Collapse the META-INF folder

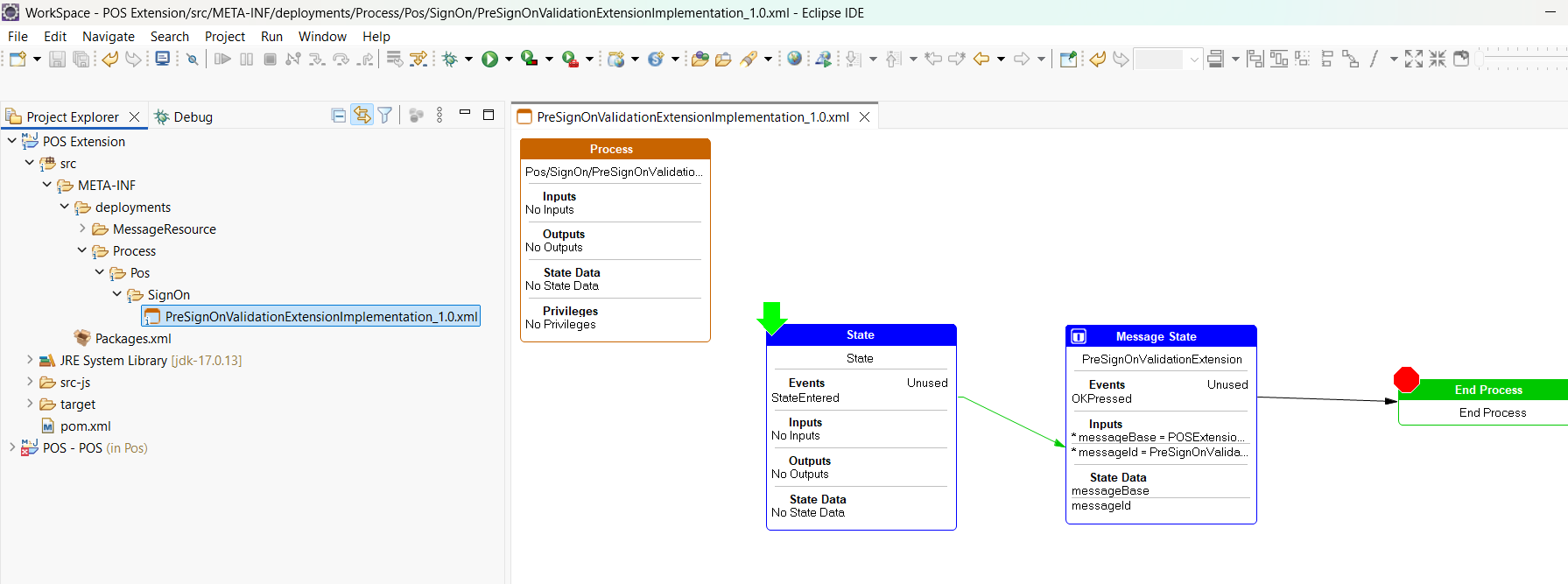47,184
